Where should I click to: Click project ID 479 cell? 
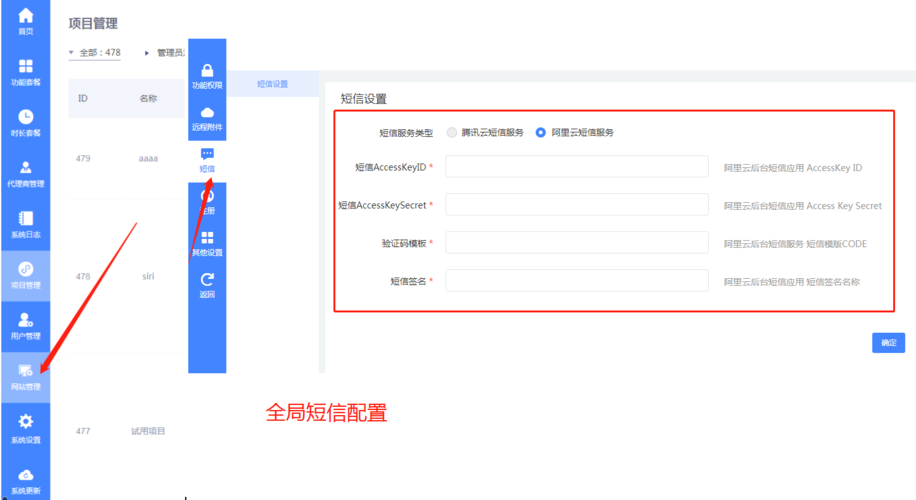(83, 158)
